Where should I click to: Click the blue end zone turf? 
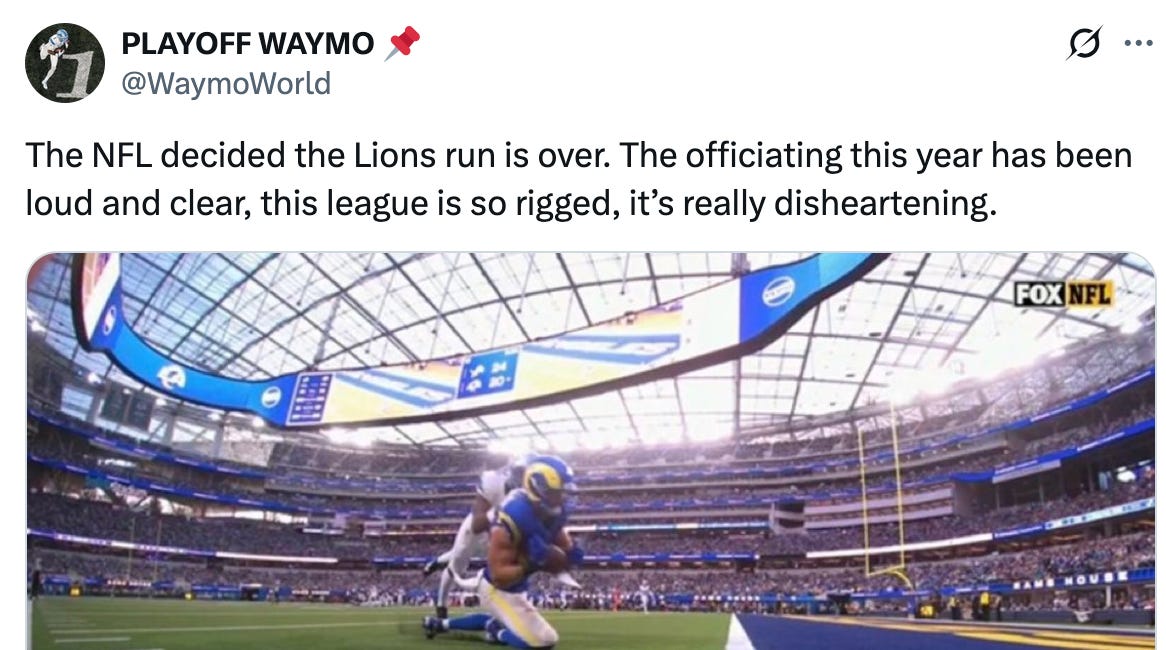pyautogui.click(x=944, y=632)
